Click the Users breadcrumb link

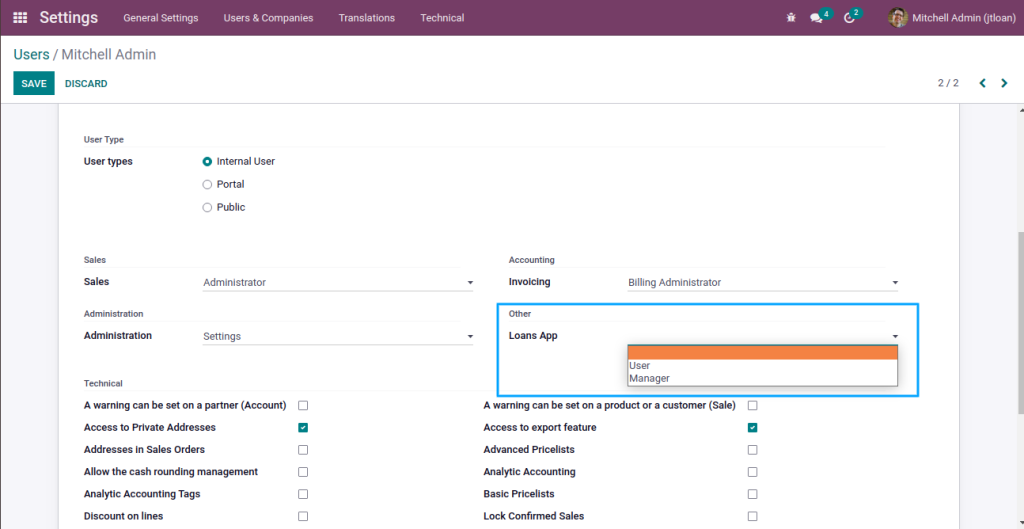(x=31, y=54)
